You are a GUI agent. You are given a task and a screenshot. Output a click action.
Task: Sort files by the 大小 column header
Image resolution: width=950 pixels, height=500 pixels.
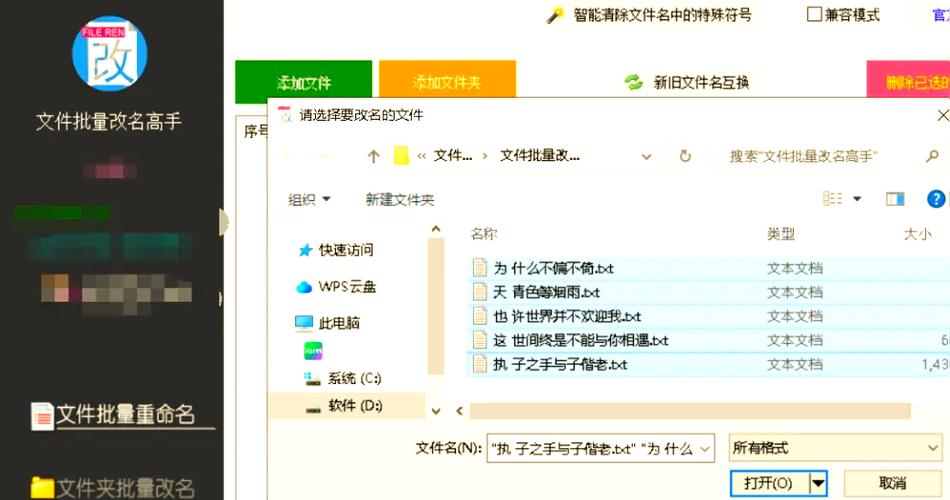pos(917,233)
